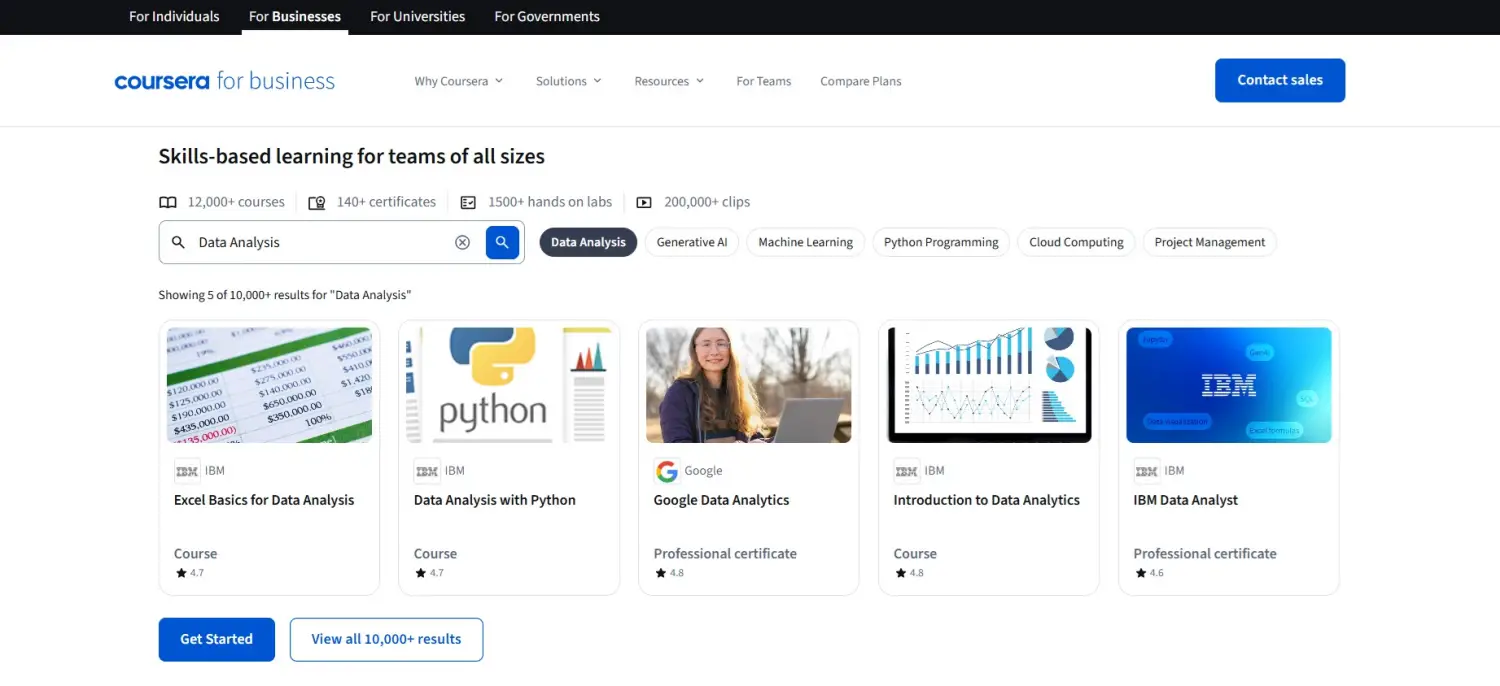Image resolution: width=1500 pixels, height=686 pixels.
Task: Click the IBM logo on Excel Basics card
Action: (187, 471)
